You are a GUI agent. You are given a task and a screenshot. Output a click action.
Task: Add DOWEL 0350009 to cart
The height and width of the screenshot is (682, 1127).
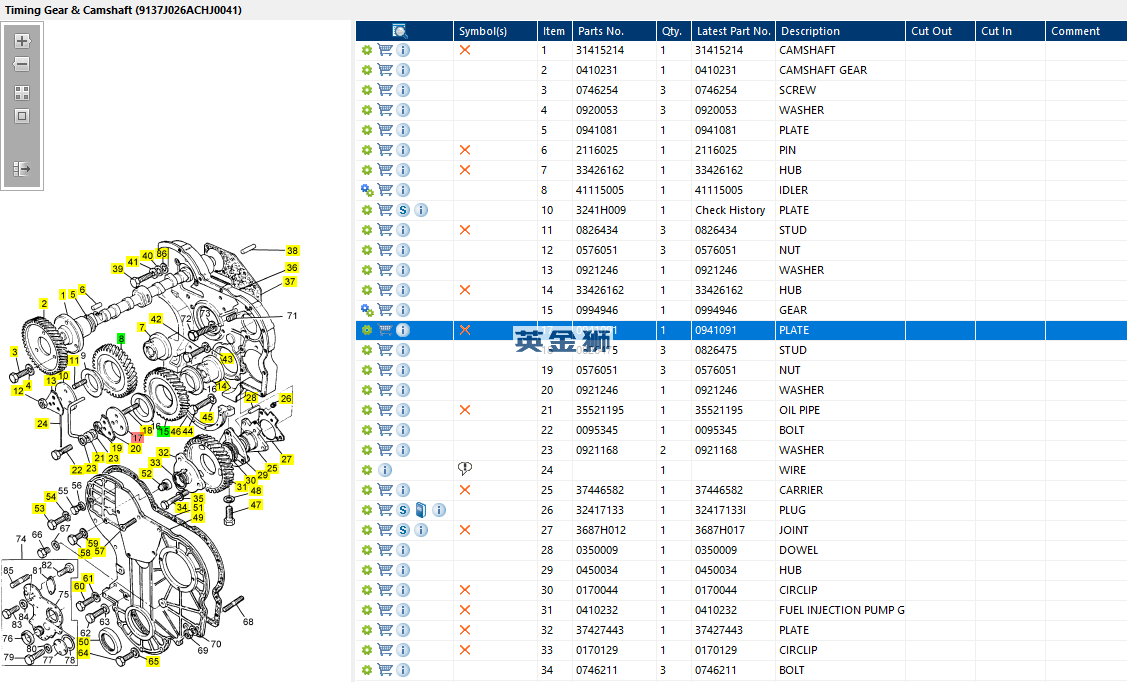point(385,550)
